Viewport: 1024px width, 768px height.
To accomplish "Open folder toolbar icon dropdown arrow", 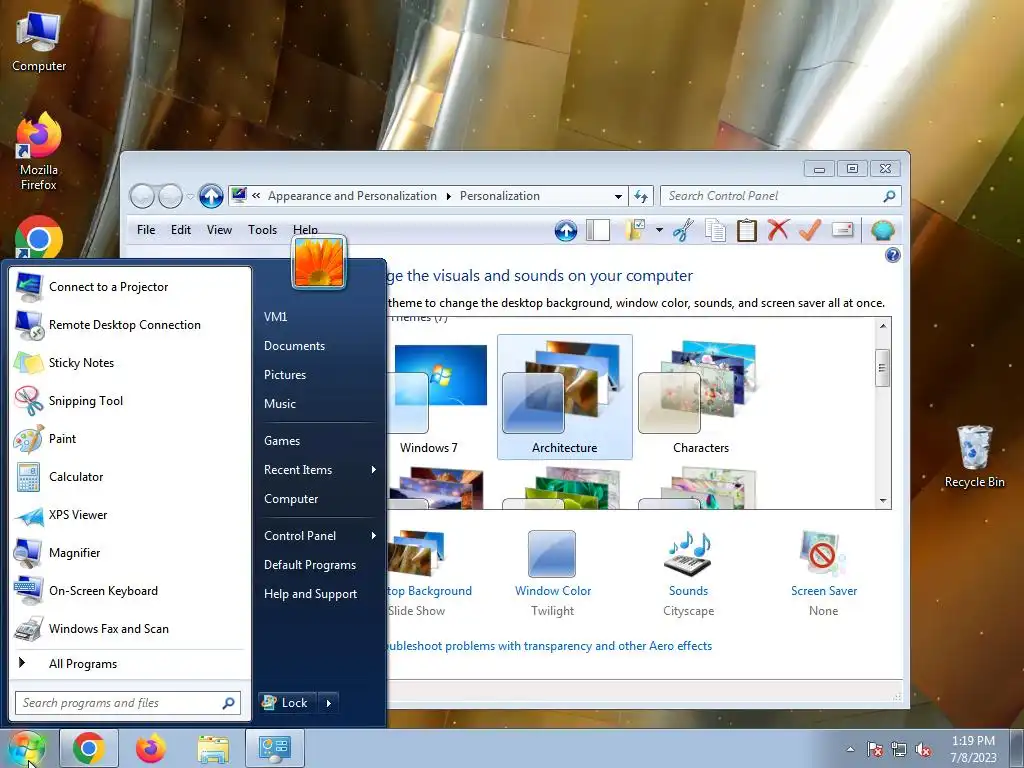I will [659, 230].
